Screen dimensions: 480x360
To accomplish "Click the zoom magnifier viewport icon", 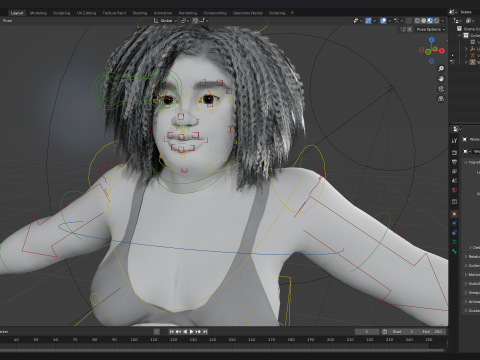I will 441,69.
